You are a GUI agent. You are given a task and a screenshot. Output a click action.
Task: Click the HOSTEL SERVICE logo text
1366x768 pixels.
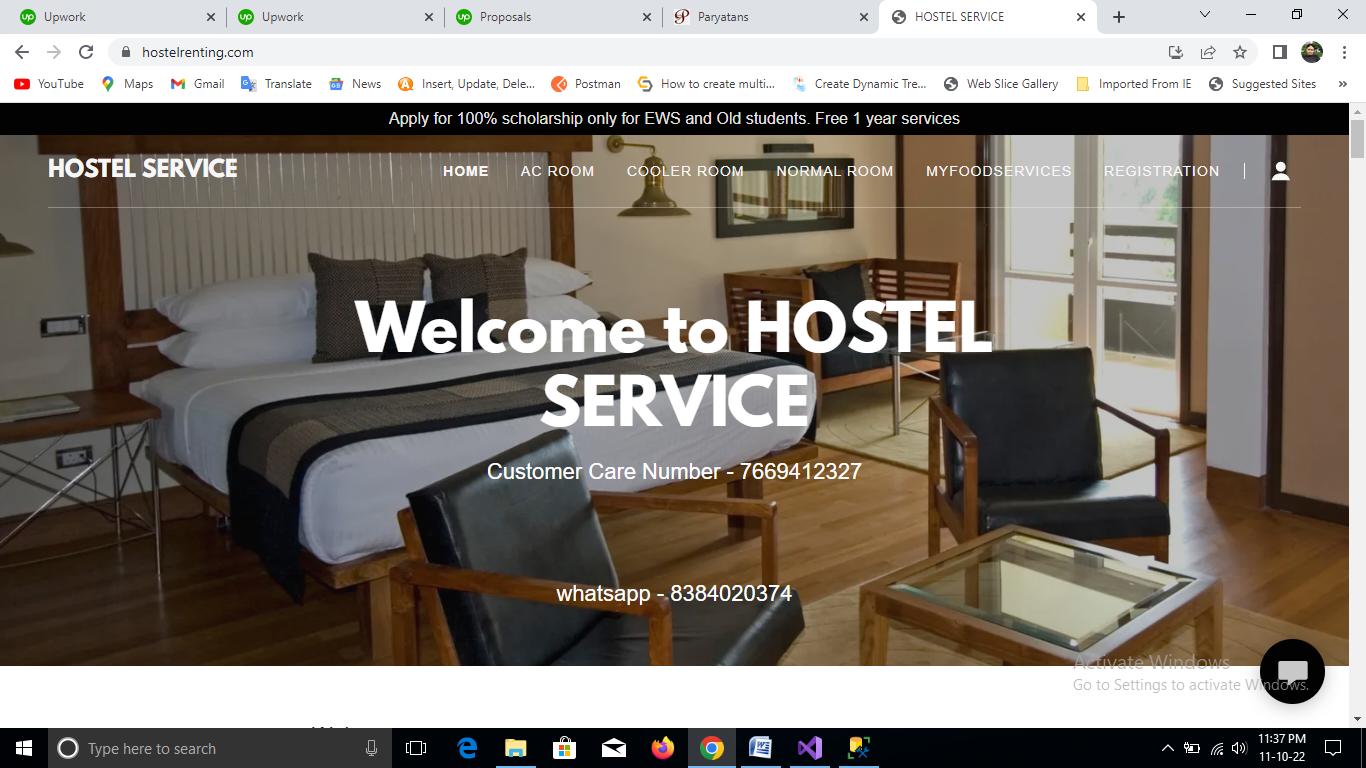143,168
